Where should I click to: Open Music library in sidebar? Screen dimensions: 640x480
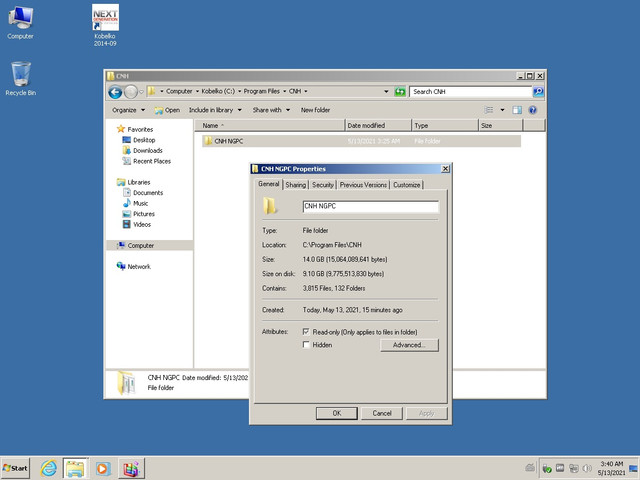coord(140,203)
